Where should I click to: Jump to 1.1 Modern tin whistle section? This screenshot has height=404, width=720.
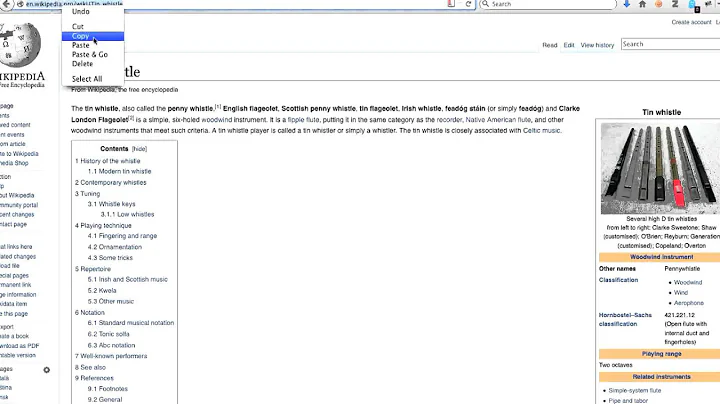[x=119, y=171]
